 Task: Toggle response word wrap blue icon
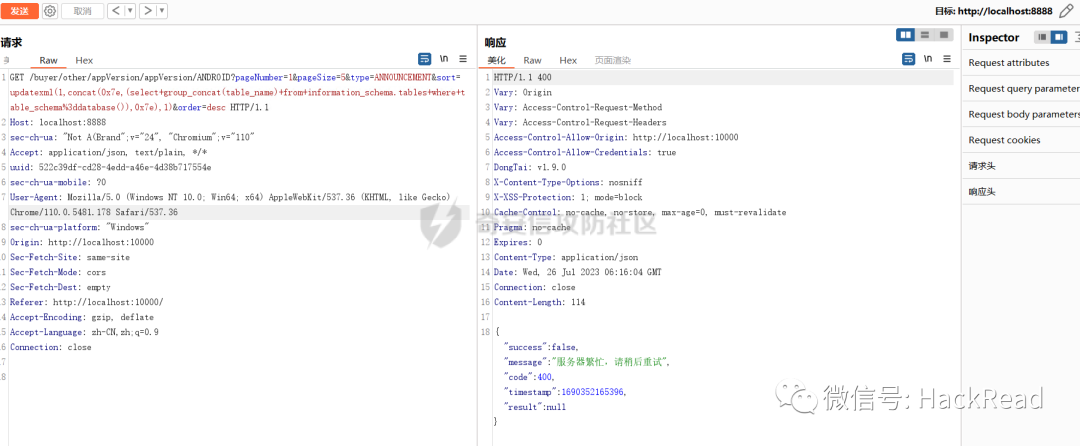(908, 59)
